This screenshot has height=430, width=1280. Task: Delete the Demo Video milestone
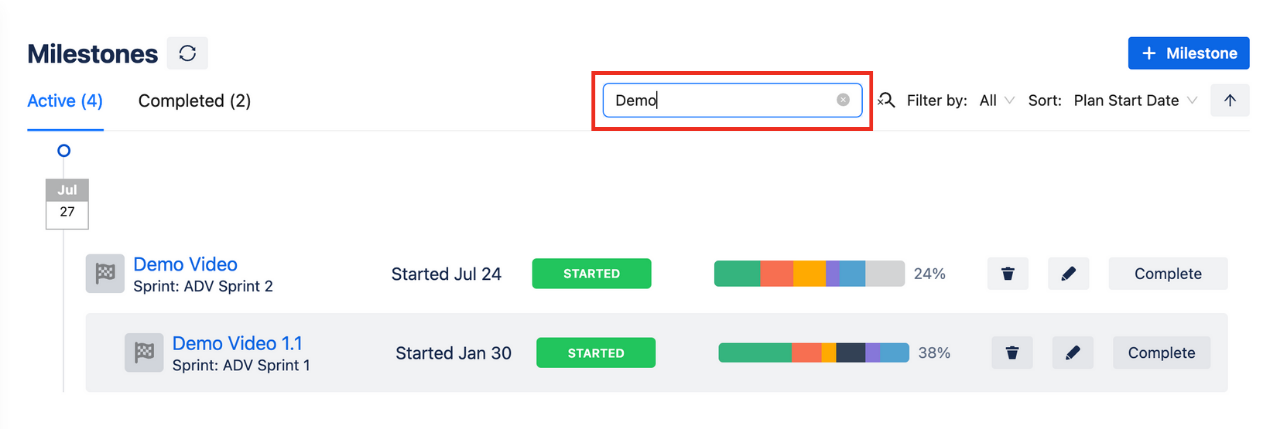click(x=1008, y=274)
